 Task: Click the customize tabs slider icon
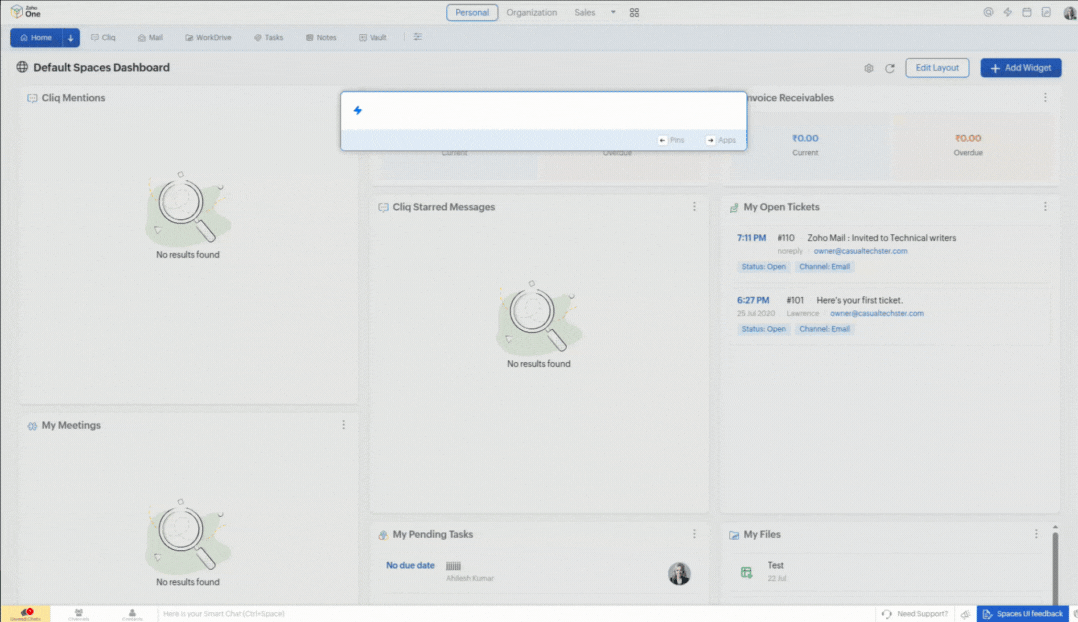pyautogui.click(x=418, y=37)
